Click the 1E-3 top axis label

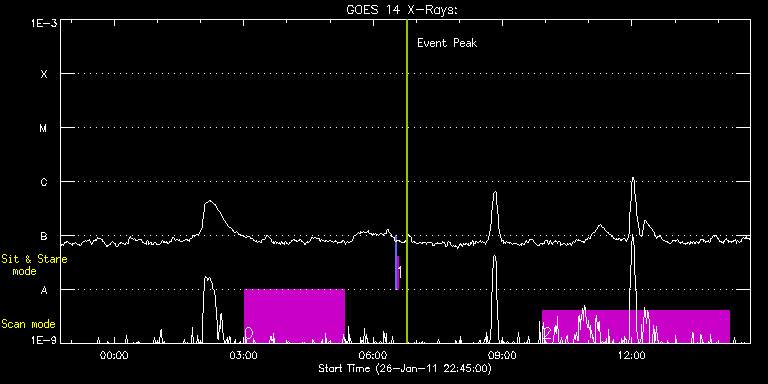pos(44,23)
